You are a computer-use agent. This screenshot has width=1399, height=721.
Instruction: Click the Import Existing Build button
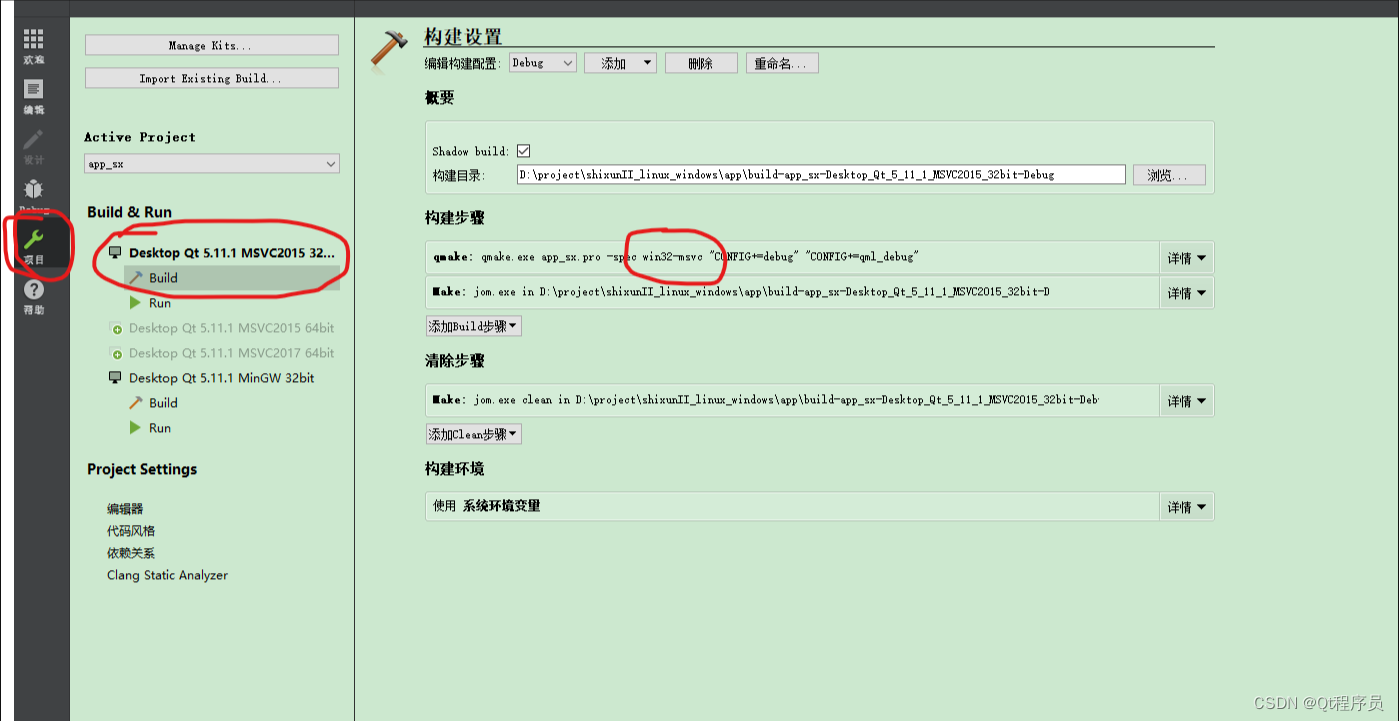coord(212,78)
